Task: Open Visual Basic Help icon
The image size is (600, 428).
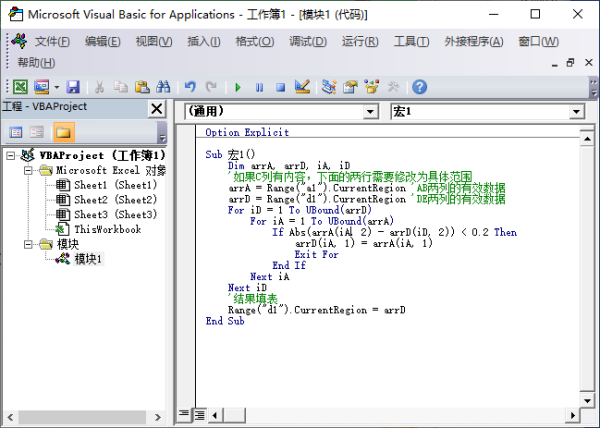Action: [x=419, y=87]
